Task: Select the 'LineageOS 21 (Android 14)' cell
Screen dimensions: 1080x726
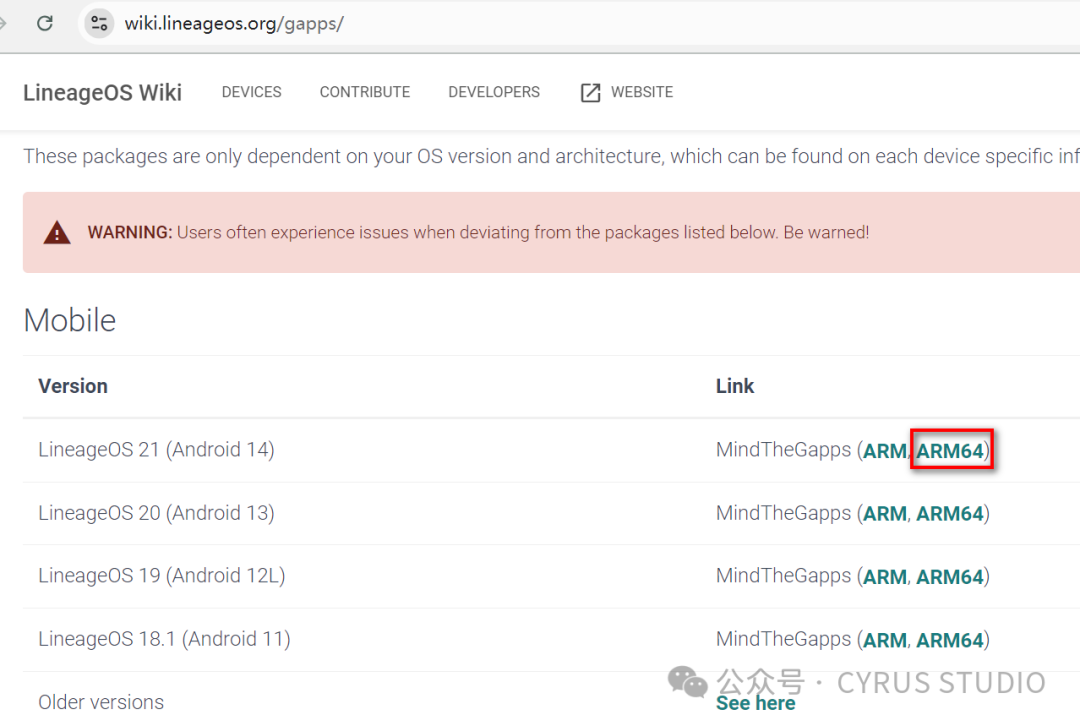Action: [x=156, y=450]
